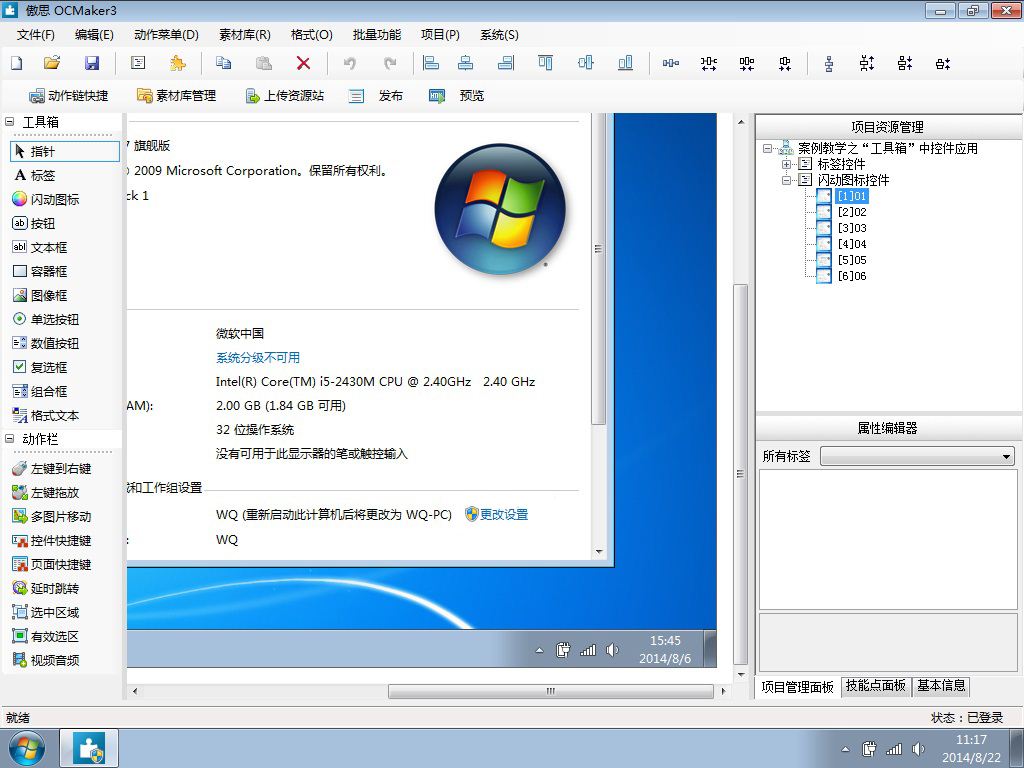Click the 上传资源站 button
This screenshot has width=1024, height=768.
pos(284,96)
